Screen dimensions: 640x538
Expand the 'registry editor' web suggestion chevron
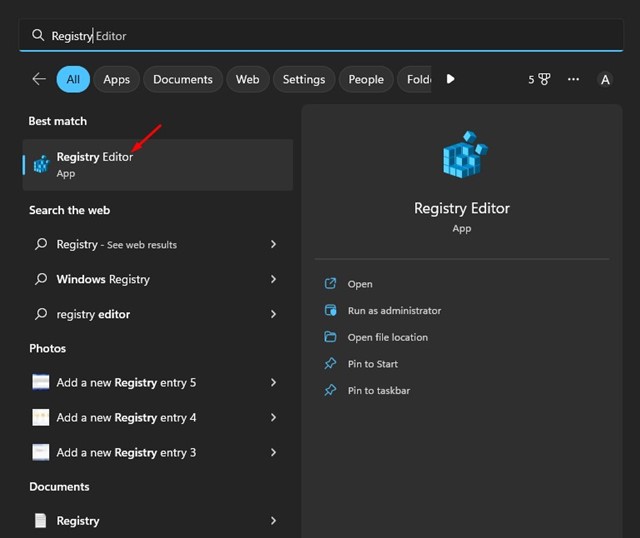tap(274, 314)
